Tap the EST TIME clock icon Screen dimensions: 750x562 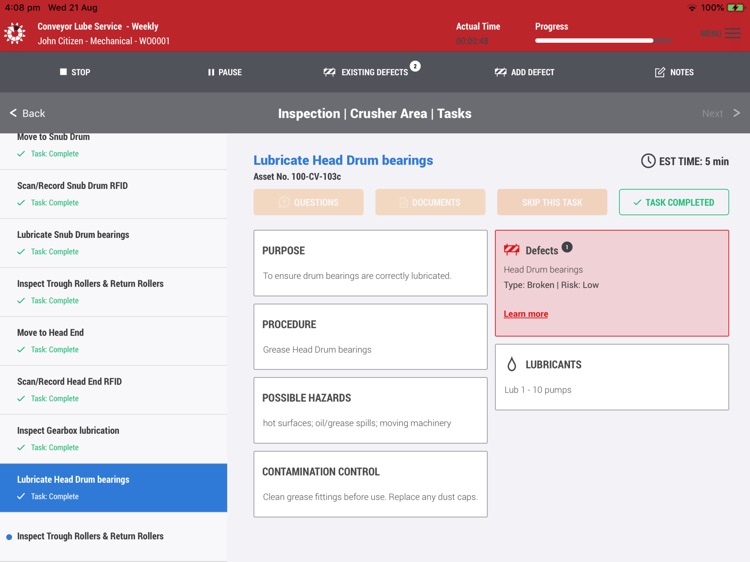coord(648,161)
